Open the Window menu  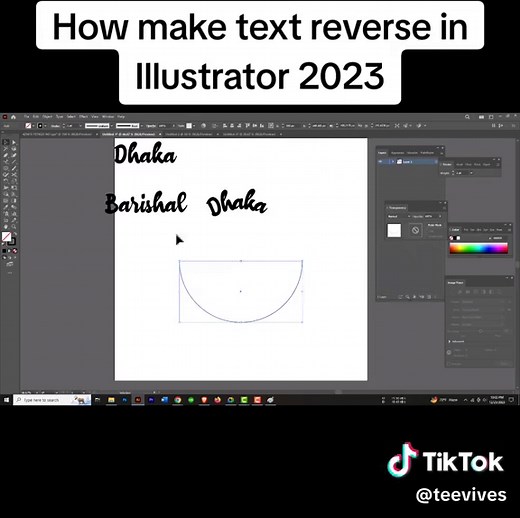(108, 117)
